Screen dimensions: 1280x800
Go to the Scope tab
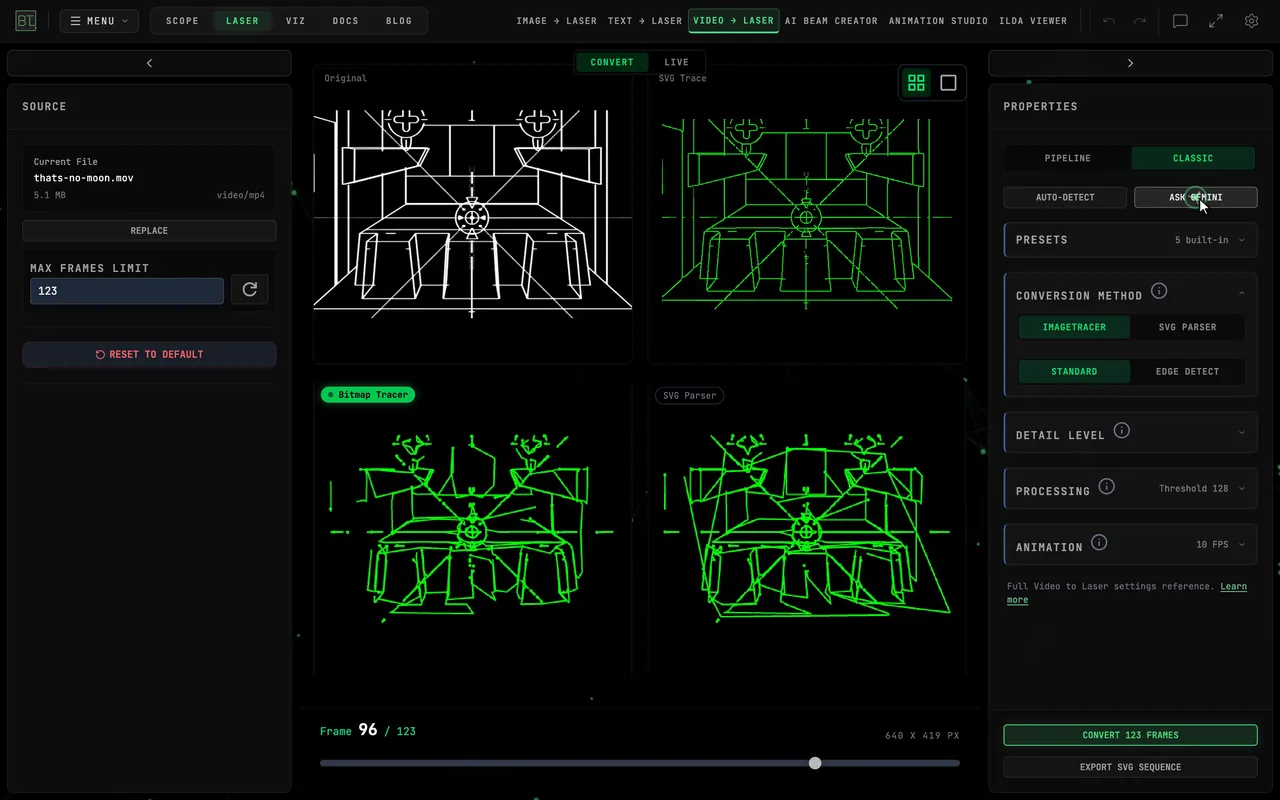[x=182, y=21]
